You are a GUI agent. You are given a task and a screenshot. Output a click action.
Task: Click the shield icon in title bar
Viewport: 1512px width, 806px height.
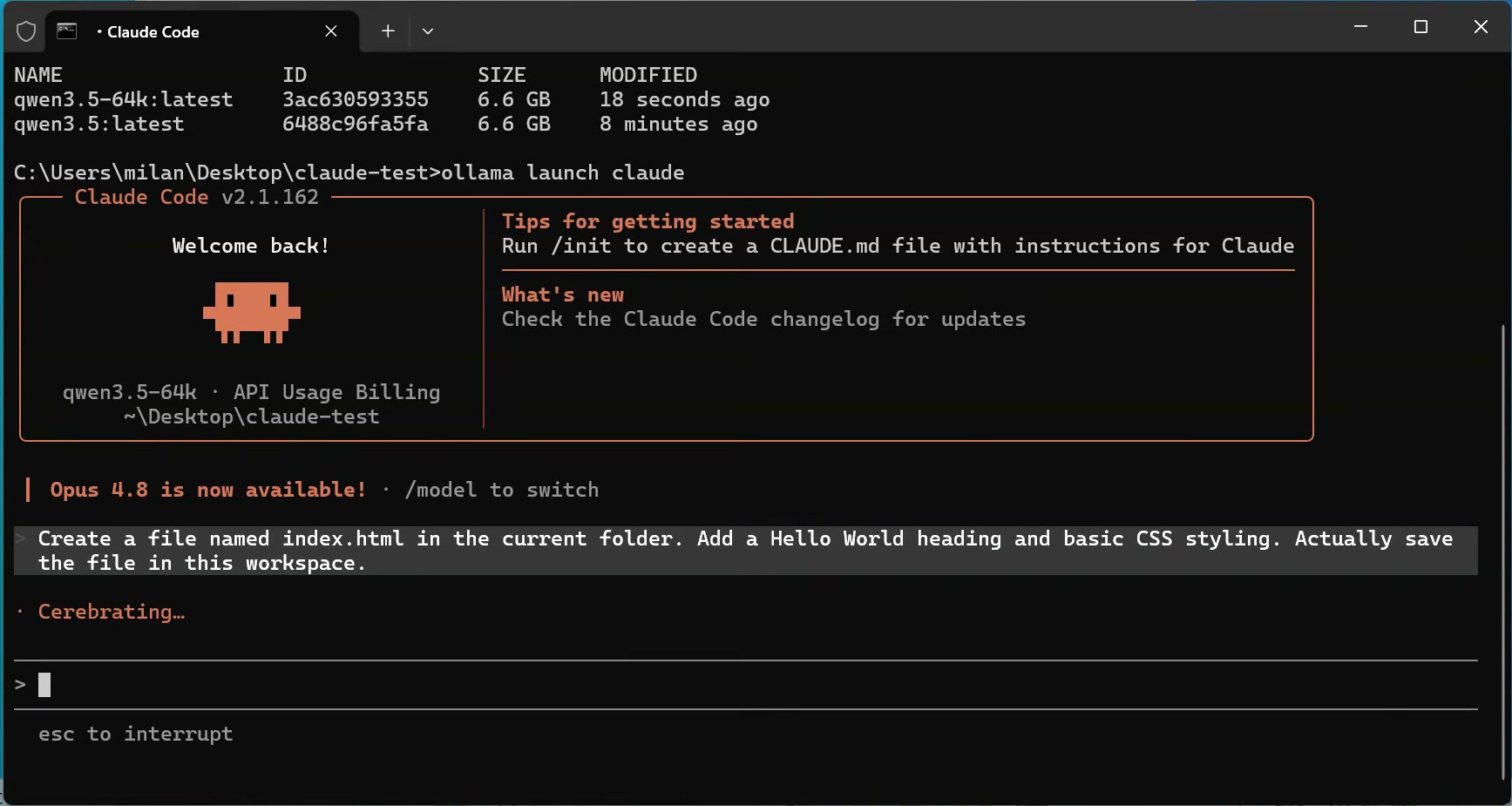click(26, 31)
